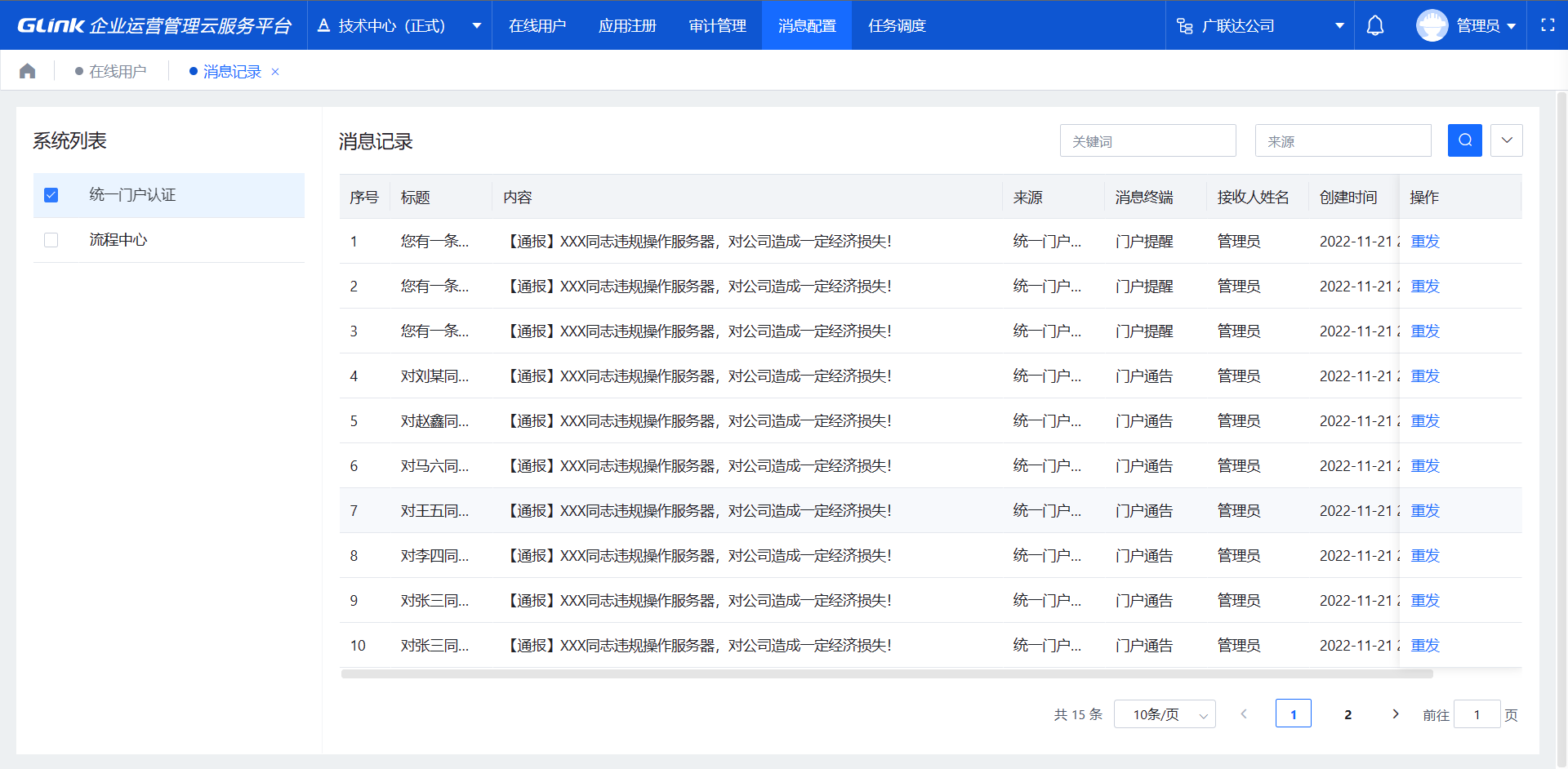Screen dimensions: 1568x769
Task: Select 流程中心 system list row
Action: tap(169, 240)
